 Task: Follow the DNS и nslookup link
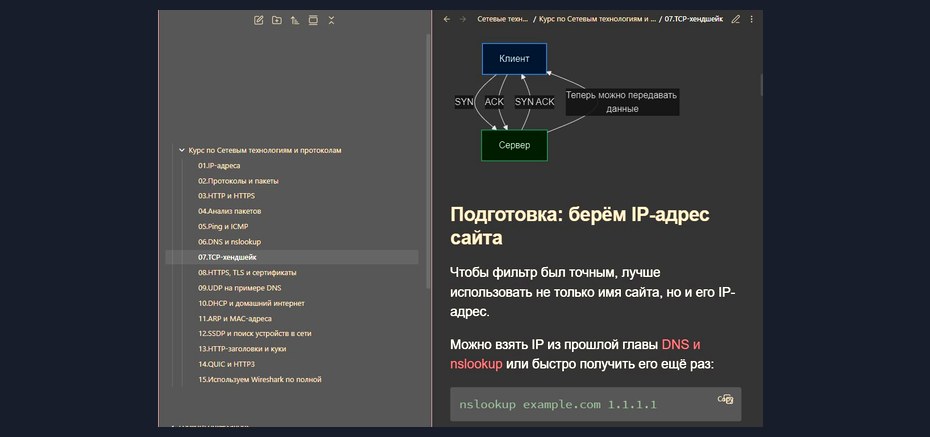tap(681, 345)
